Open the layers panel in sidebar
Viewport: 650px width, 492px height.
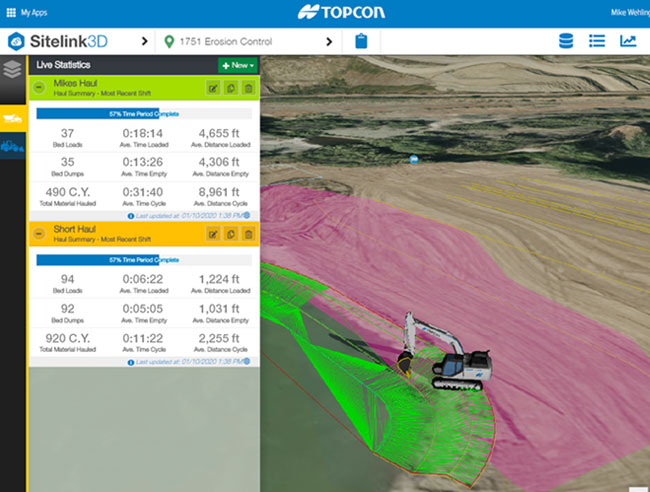(x=13, y=69)
